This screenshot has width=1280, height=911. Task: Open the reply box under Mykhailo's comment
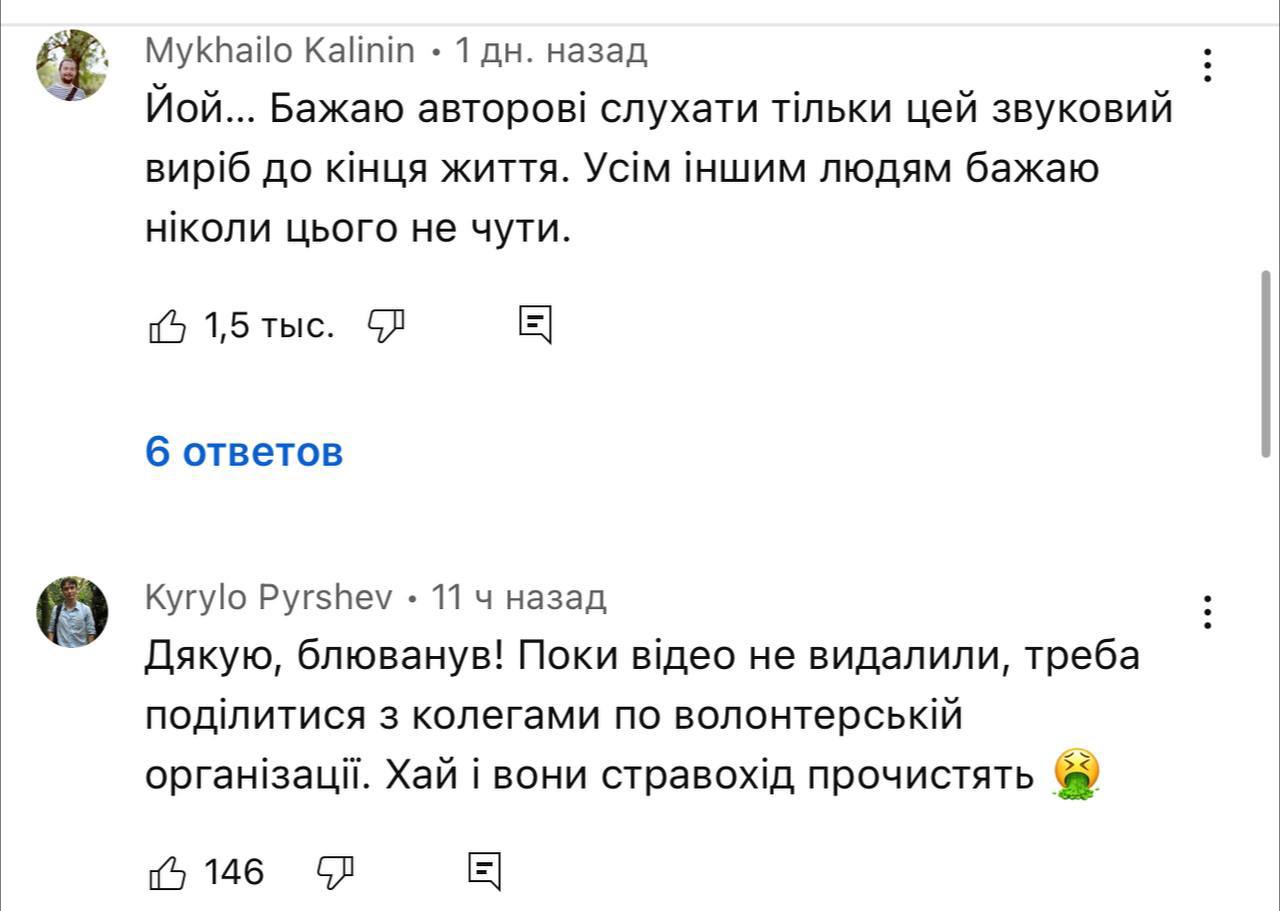click(532, 323)
